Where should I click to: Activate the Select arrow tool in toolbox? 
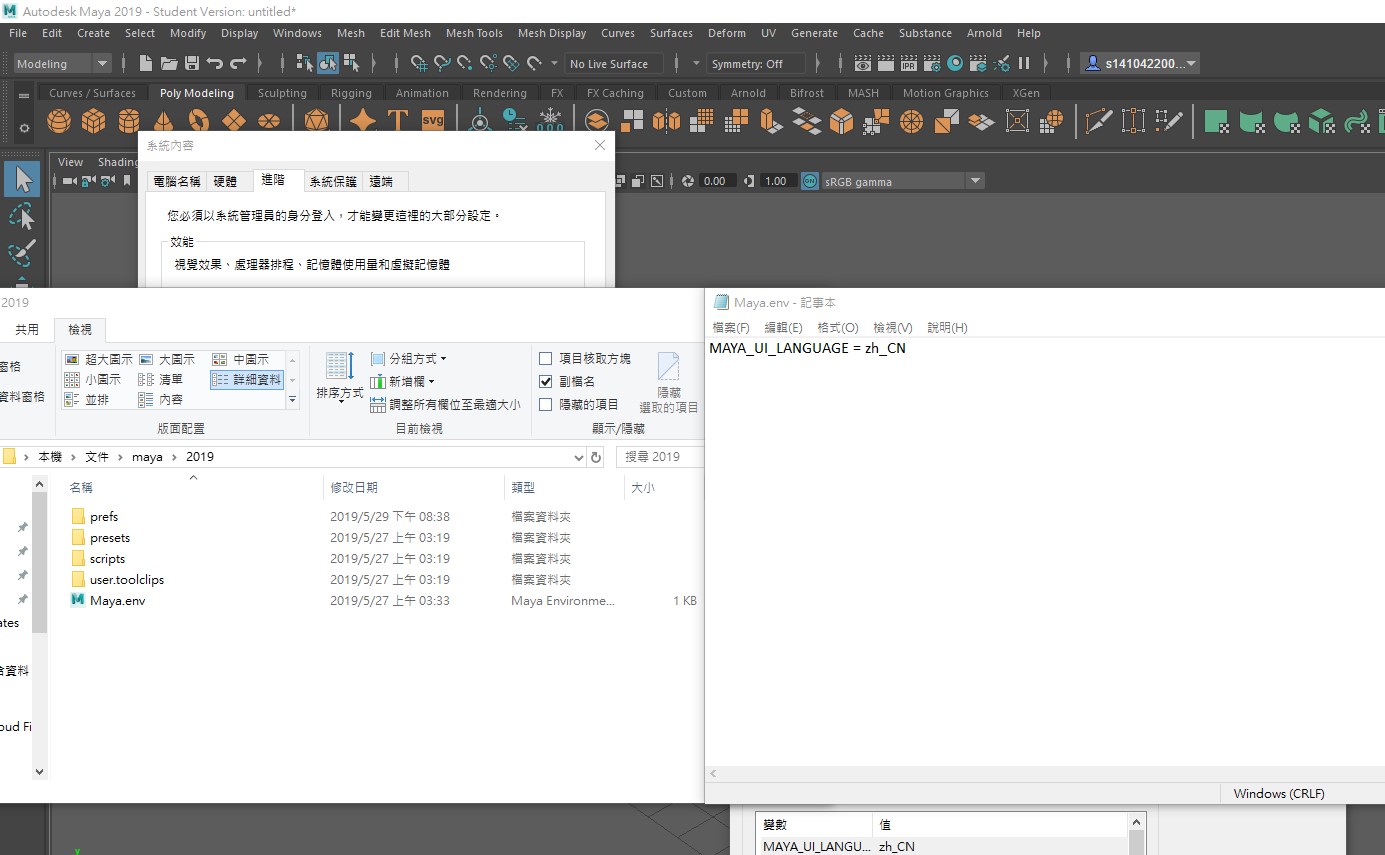pos(22,179)
